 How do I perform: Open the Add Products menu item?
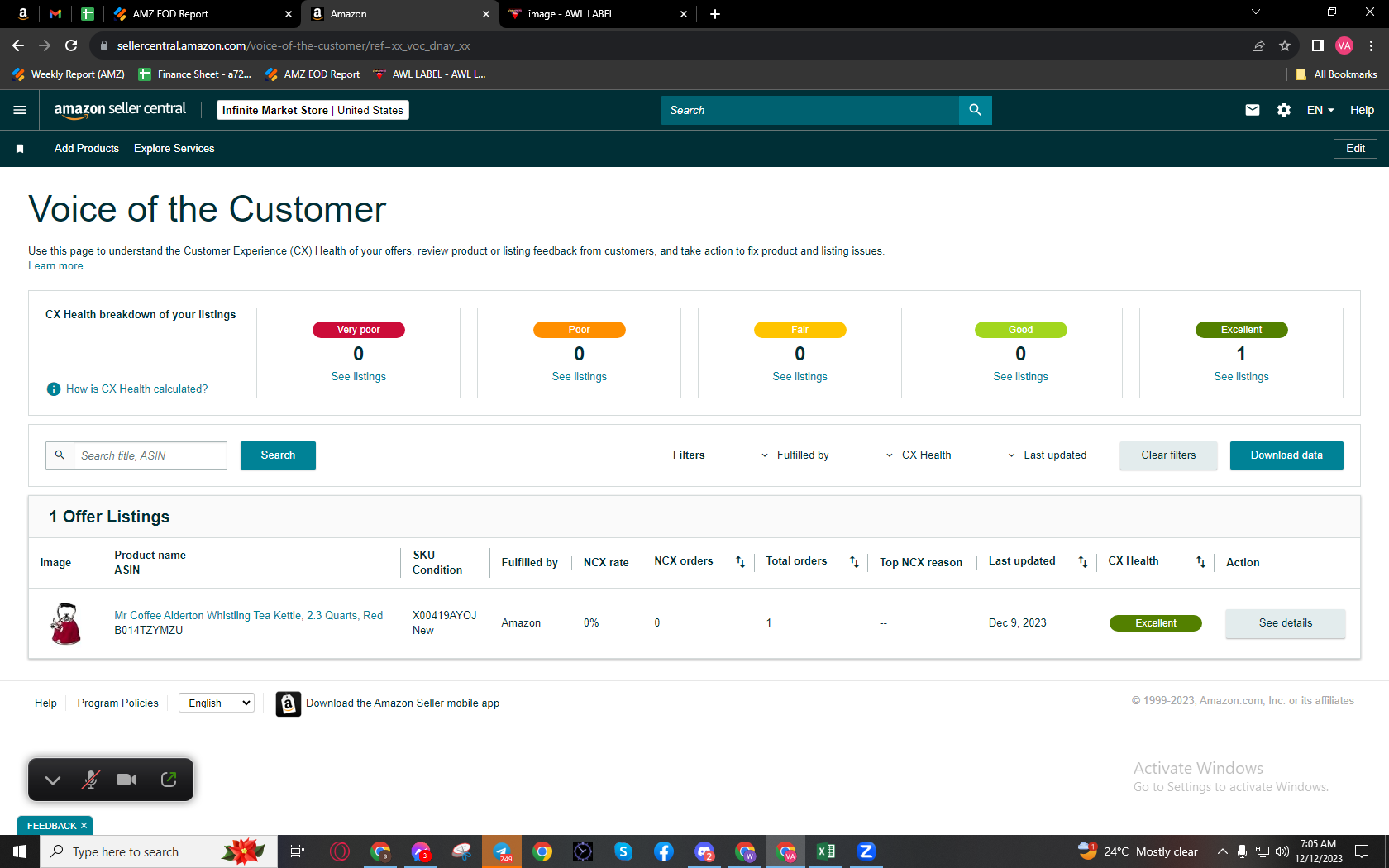[87, 149]
